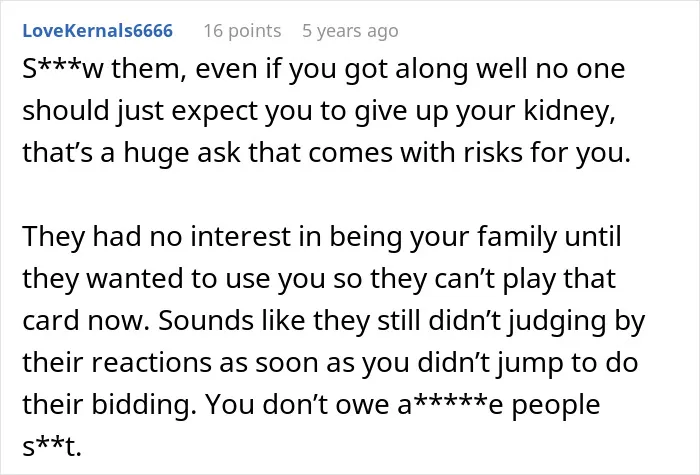Click the 16 points score label
Image resolution: width=700 pixels, height=475 pixels.
point(242,31)
